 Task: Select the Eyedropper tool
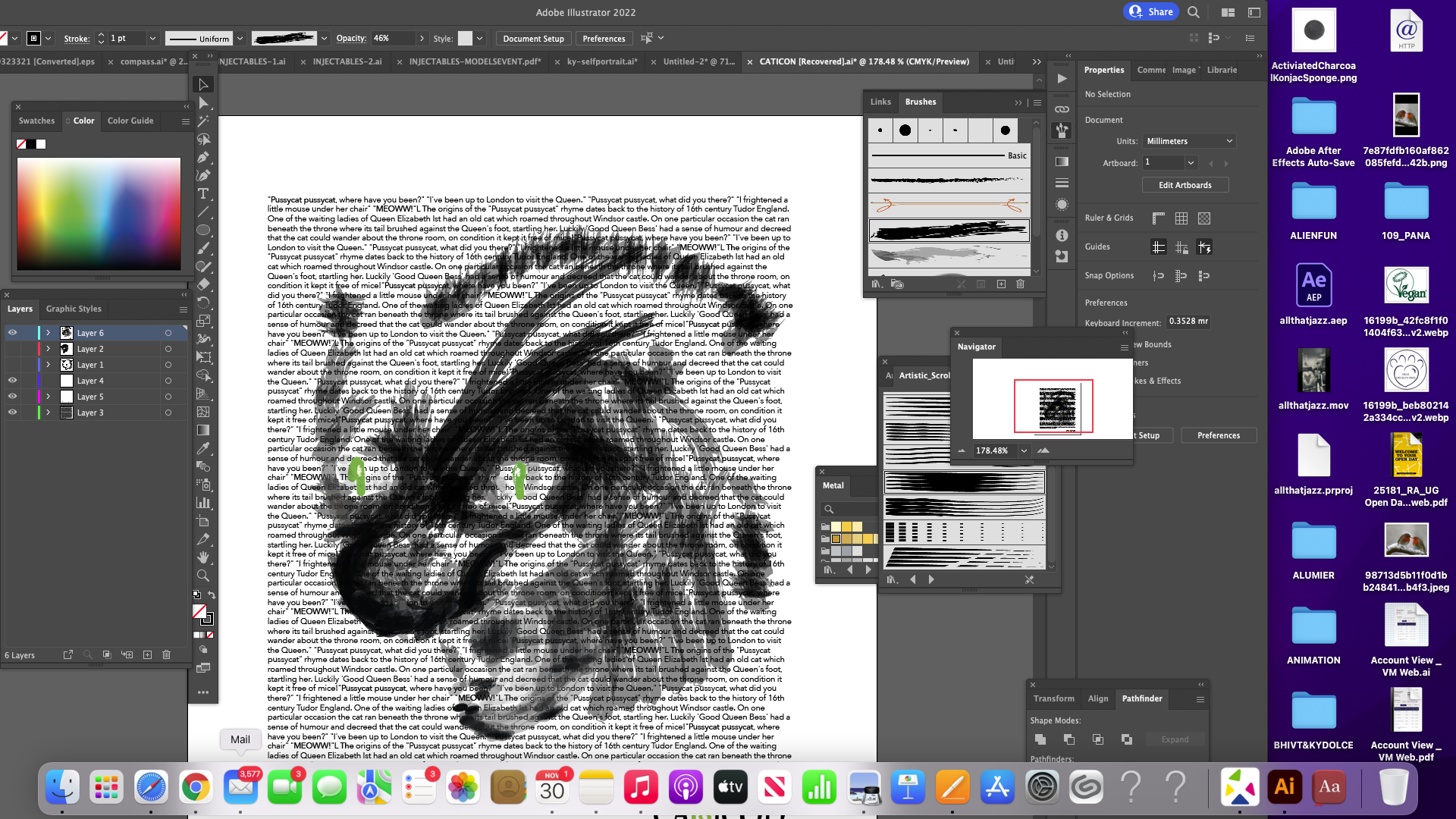[x=203, y=448]
